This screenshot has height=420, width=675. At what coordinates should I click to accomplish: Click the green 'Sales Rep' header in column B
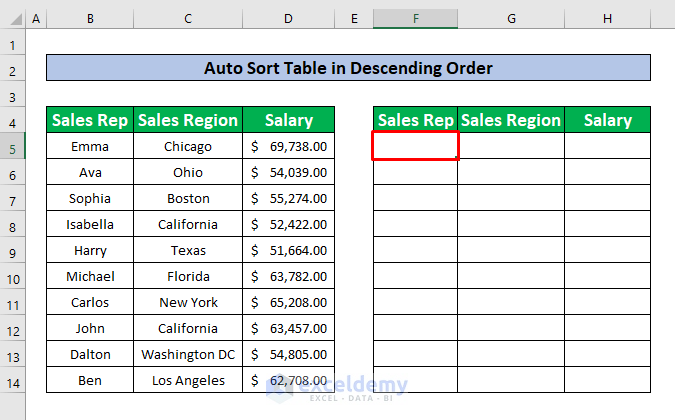[x=90, y=120]
